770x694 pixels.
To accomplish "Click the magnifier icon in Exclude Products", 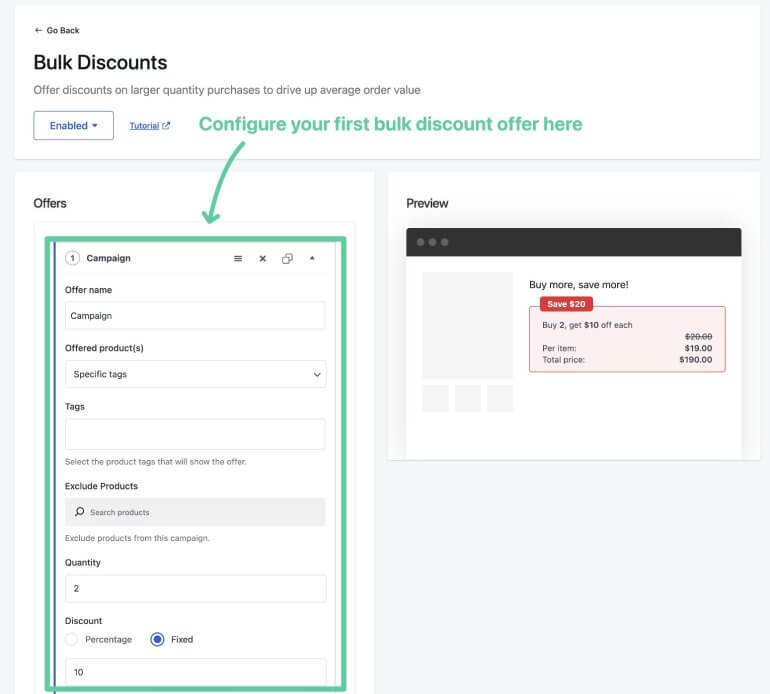I will (79, 512).
